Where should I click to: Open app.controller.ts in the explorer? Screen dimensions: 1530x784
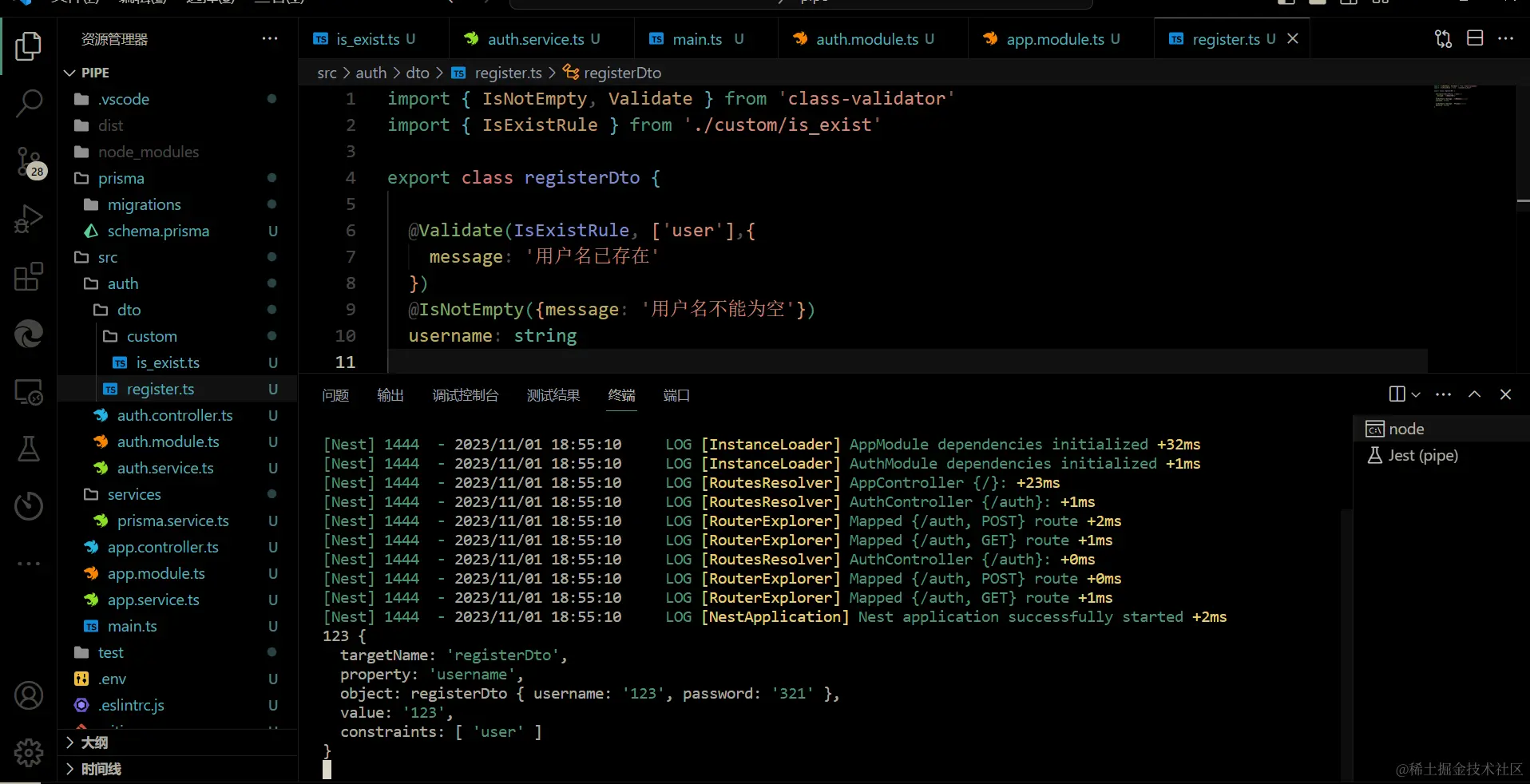178,547
